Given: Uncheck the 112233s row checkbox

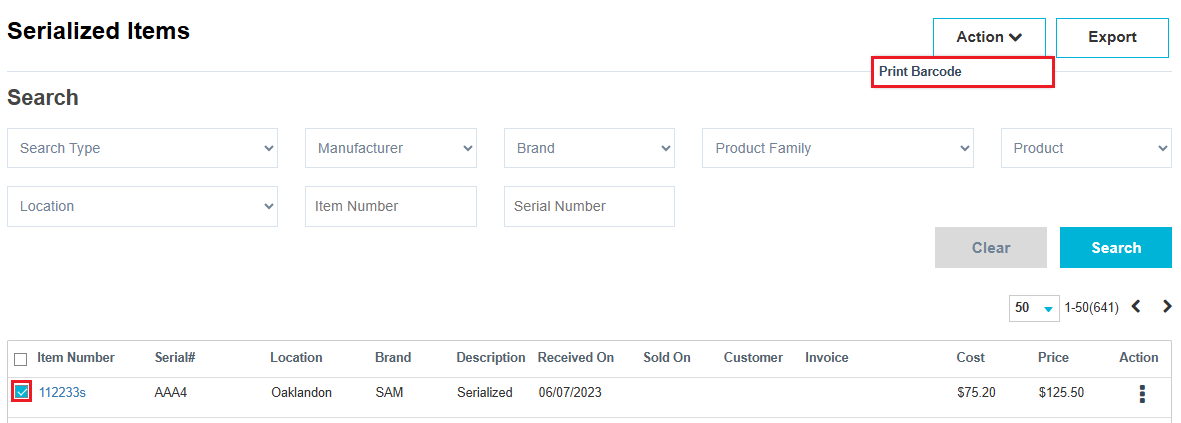Looking at the screenshot, I should [21, 392].
